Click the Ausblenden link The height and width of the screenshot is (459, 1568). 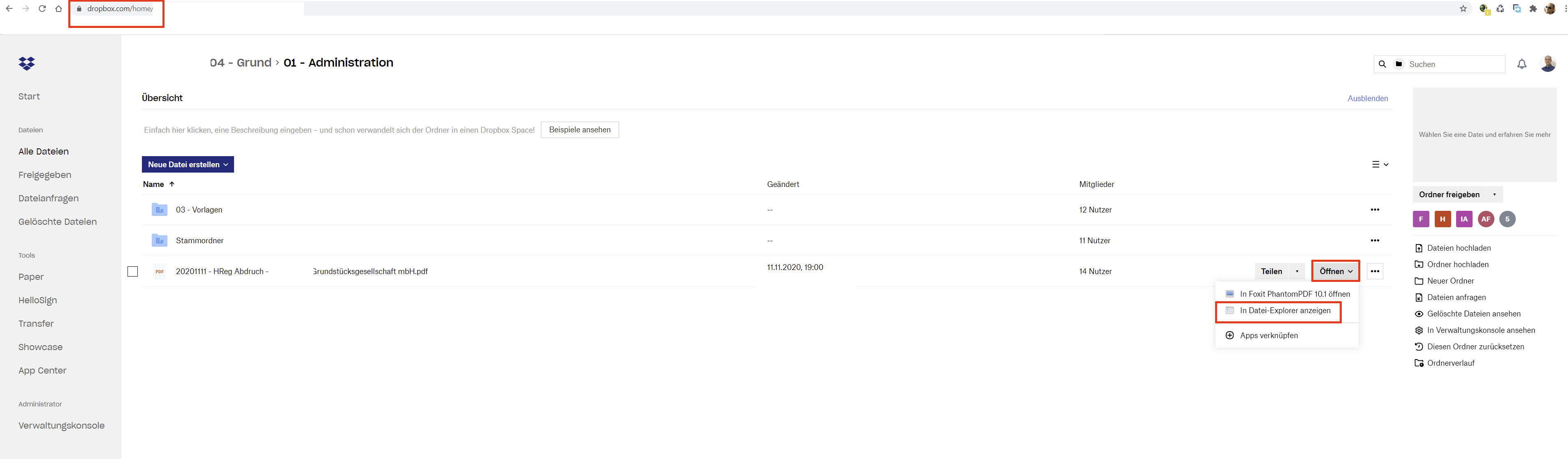(1367, 99)
